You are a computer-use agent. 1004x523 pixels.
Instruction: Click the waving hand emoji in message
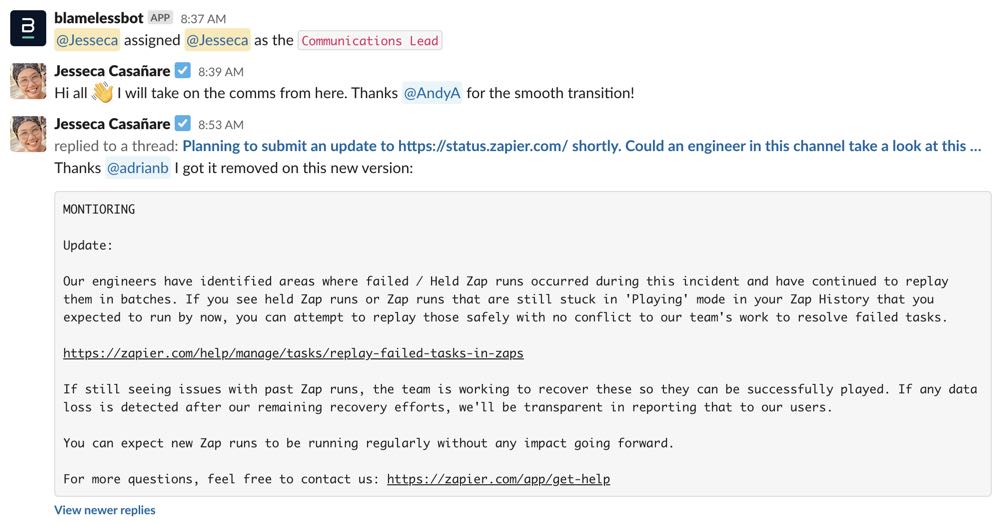(103, 93)
